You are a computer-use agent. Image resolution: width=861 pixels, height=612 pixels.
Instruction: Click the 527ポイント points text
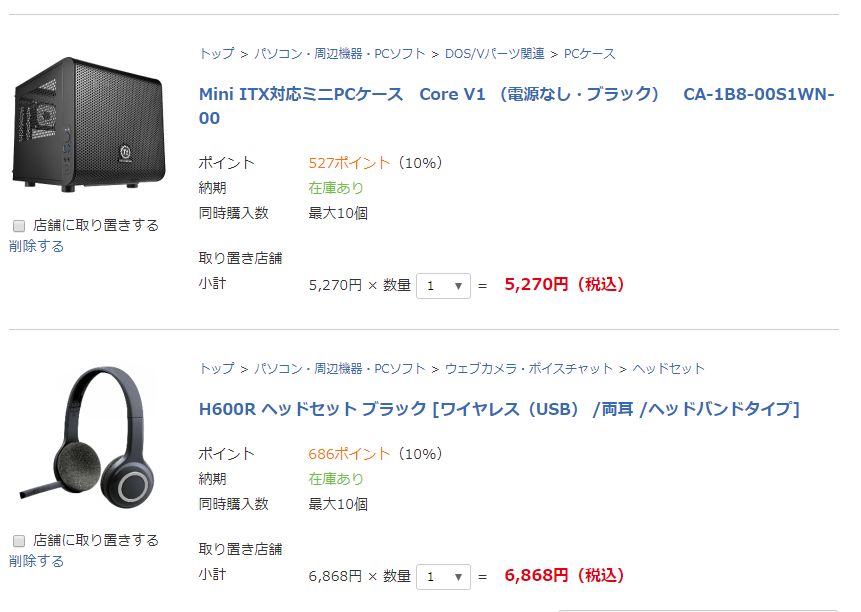[x=349, y=163]
